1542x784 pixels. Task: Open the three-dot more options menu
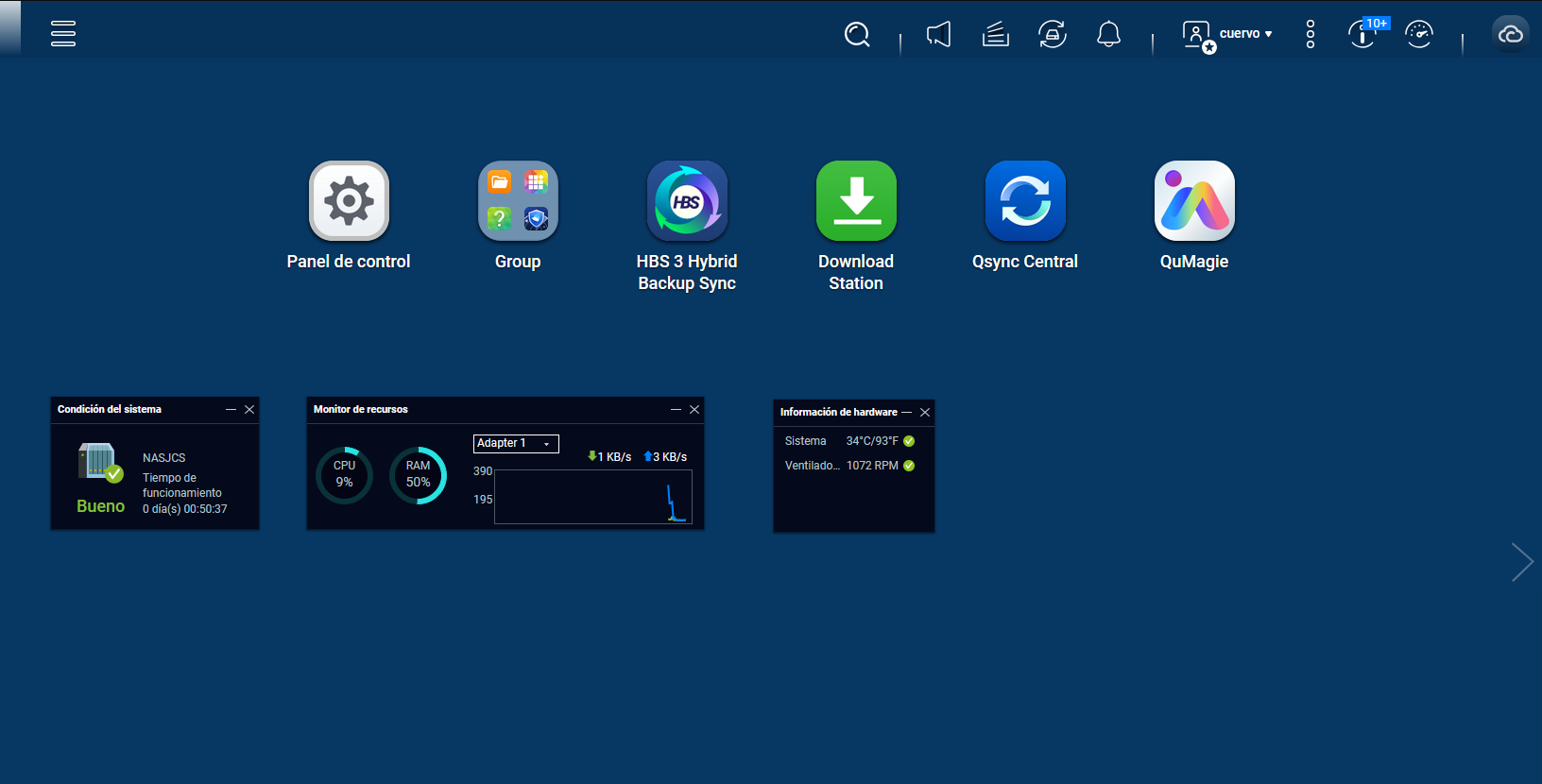(x=1310, y=35)
